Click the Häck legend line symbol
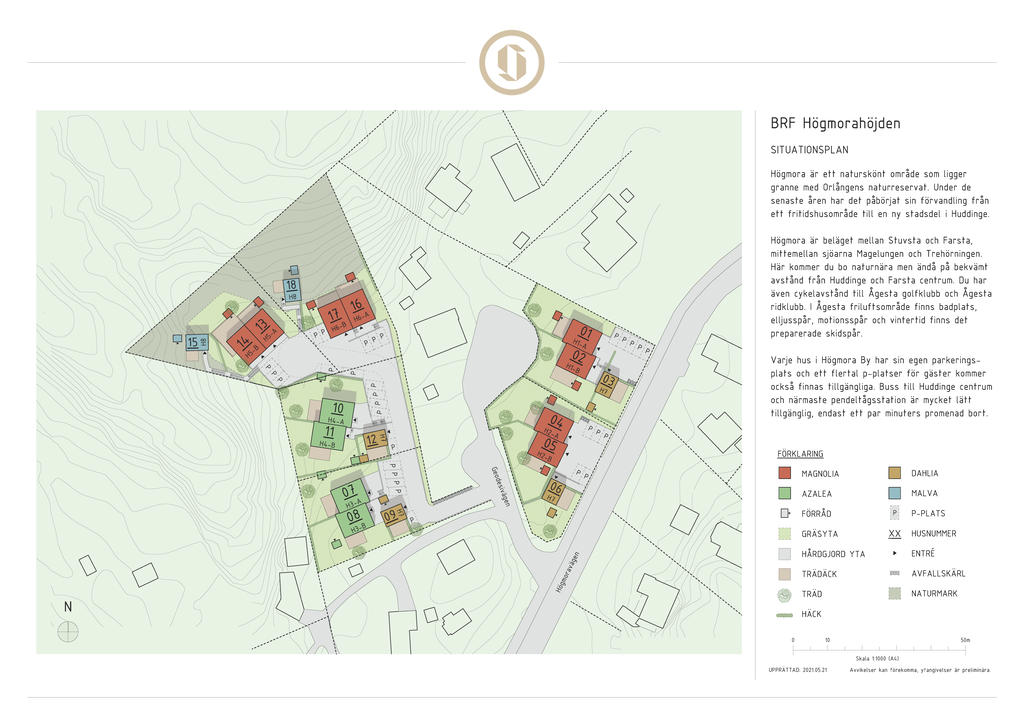This screenshot has width=1024, height=724. click(x=785, y=614)
